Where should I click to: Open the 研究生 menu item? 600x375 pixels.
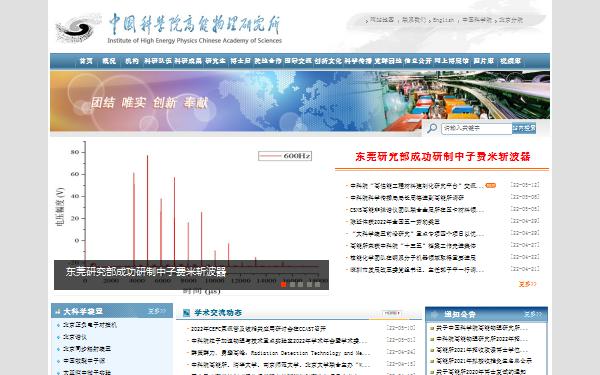215,61
